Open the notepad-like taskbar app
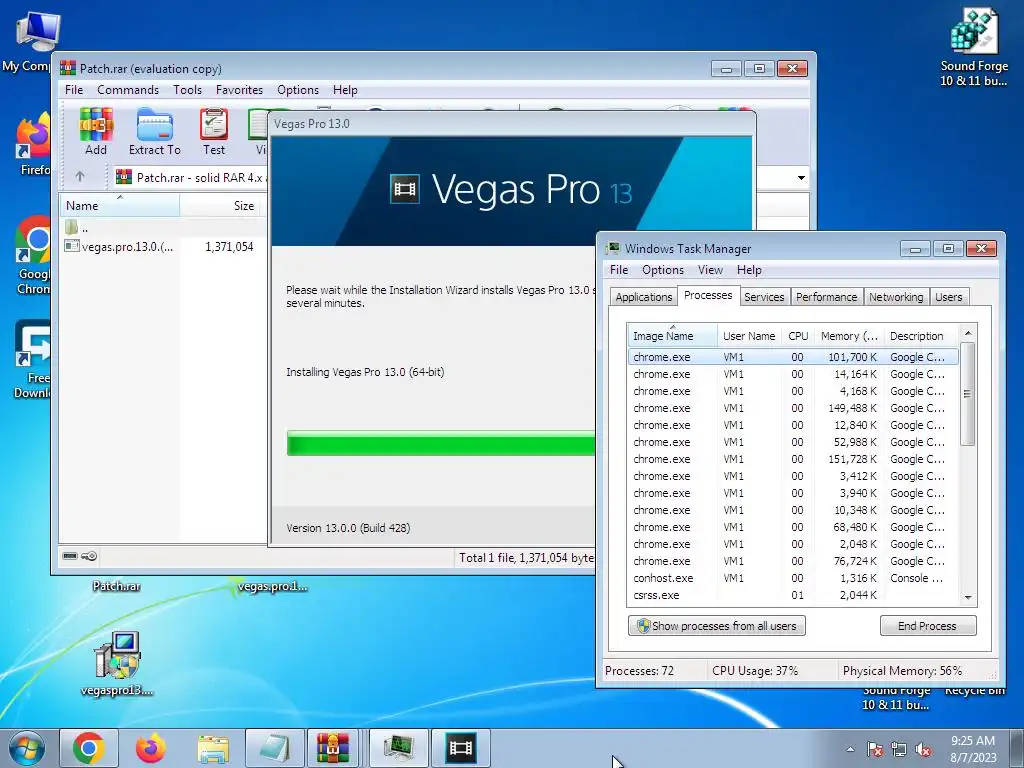Image resolution: width=1024 pixels, height=768 pixels. (x=275, y=748)
